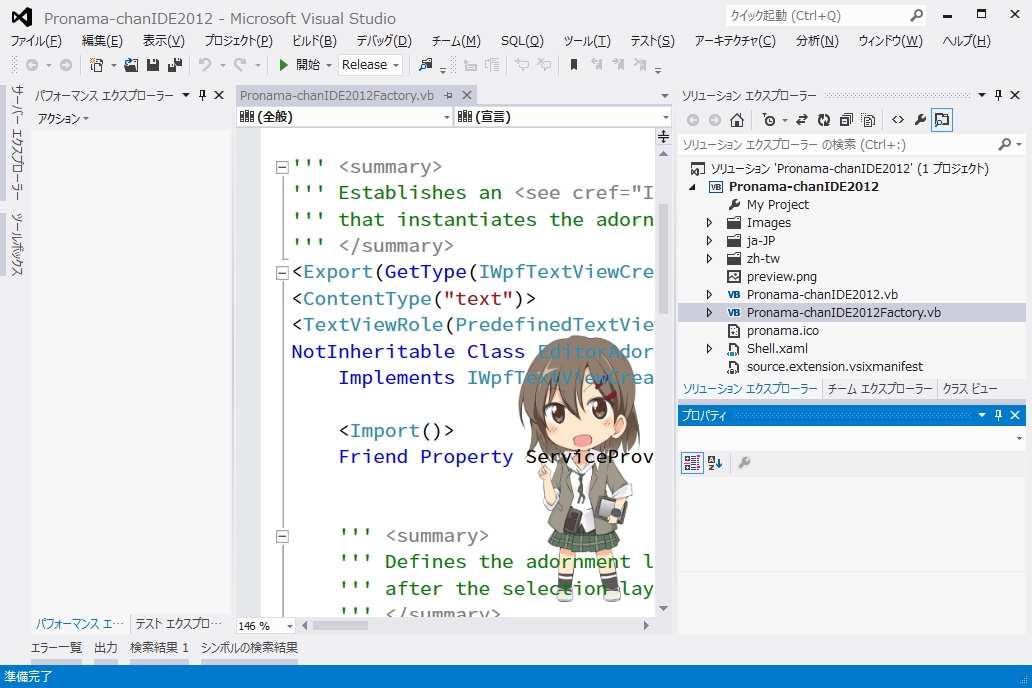
Task: Click the Refresh icon in Solution Explorer
Action: (824, 120)
